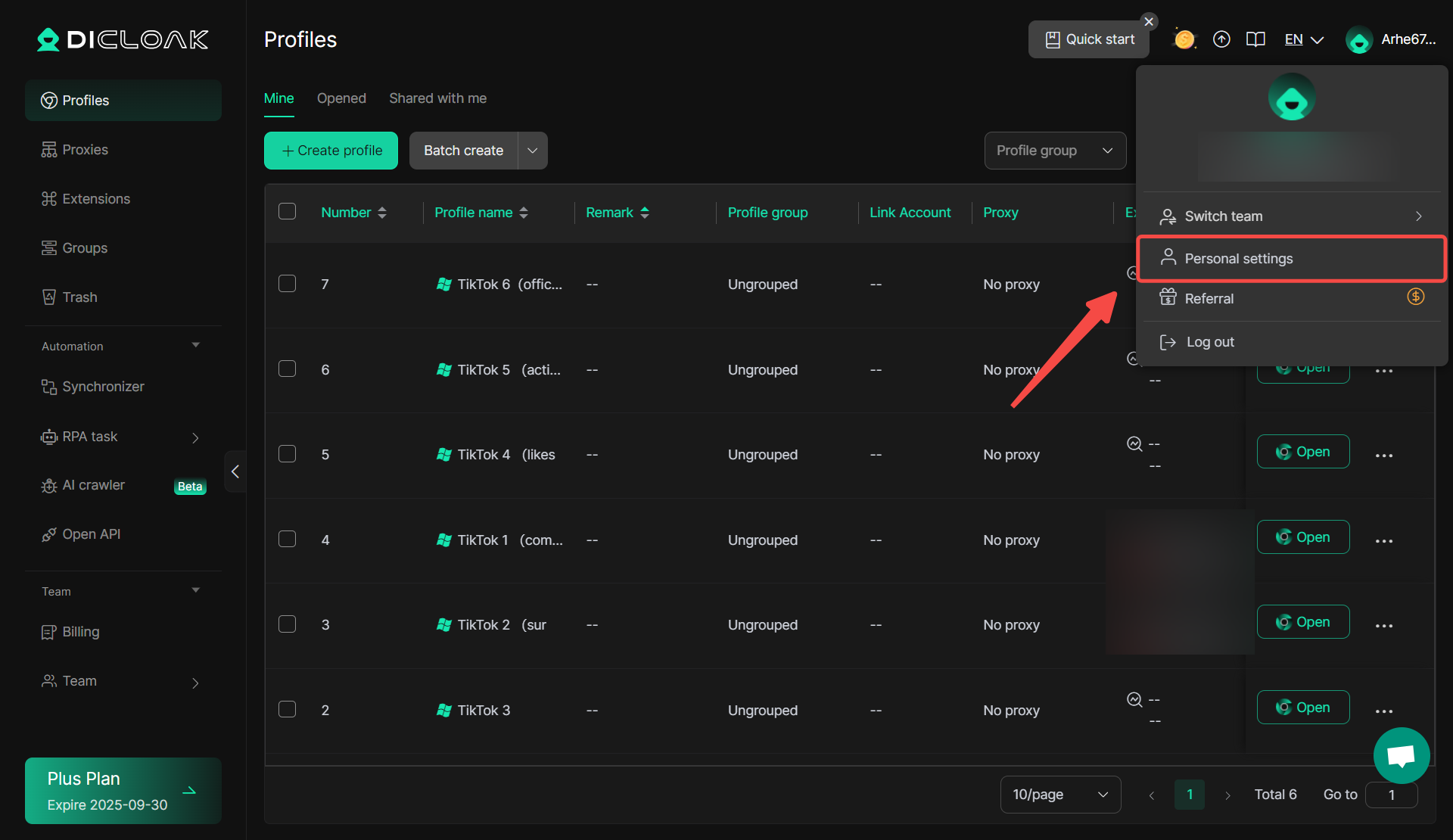Click the referral dollar coin badge
This screenshot has width=1453, height=840.
pos(1415,297)
